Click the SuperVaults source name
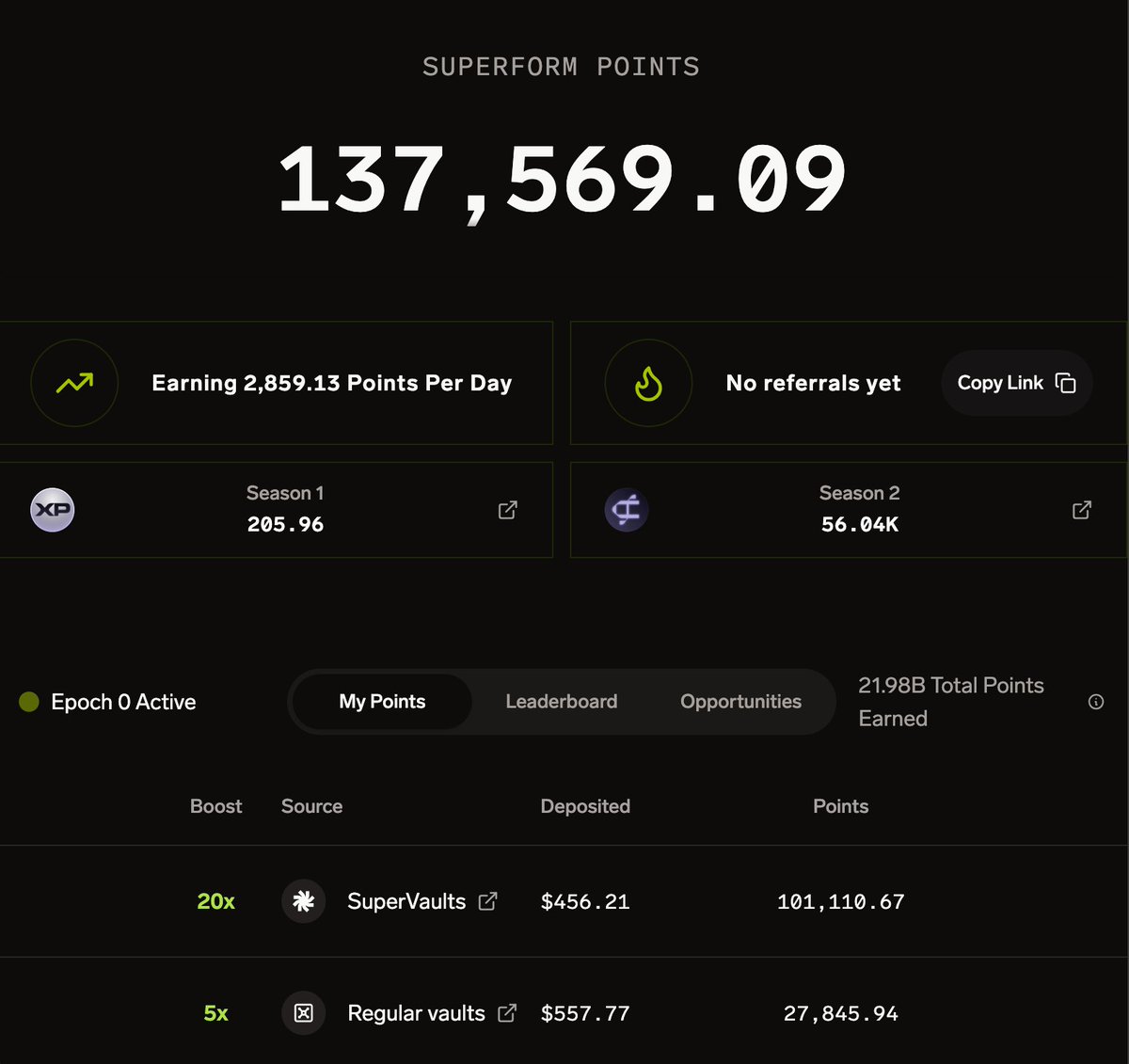Viewport: 1129px width, 1064px height. coord(406,901)
